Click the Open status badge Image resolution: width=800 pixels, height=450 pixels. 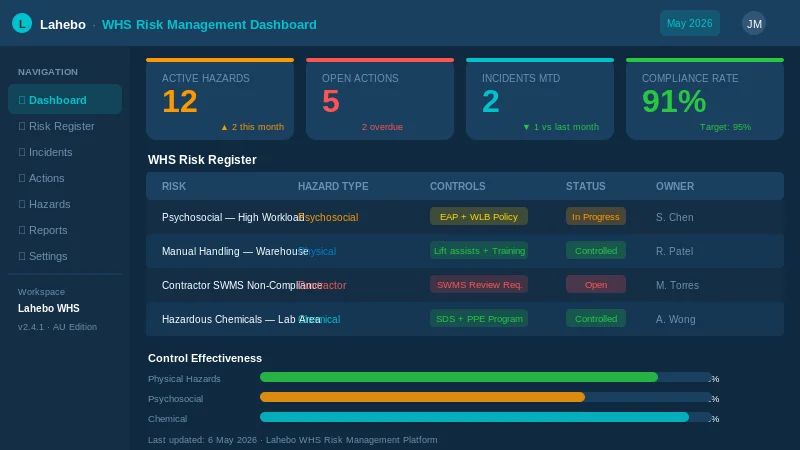595,285
